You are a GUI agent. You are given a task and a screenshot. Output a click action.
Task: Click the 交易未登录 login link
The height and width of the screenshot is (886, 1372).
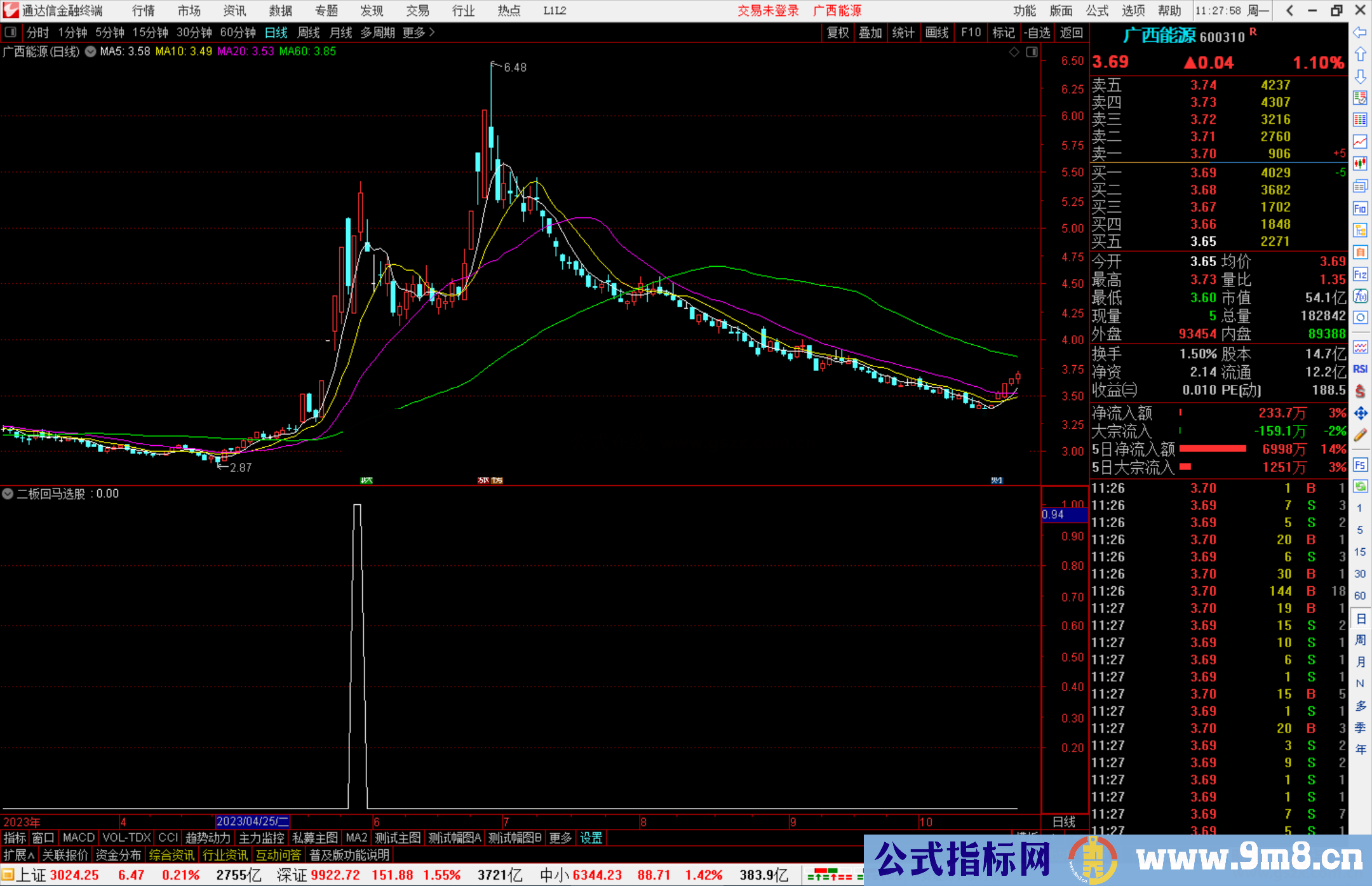pyautogui.click(x=768, y=11)
